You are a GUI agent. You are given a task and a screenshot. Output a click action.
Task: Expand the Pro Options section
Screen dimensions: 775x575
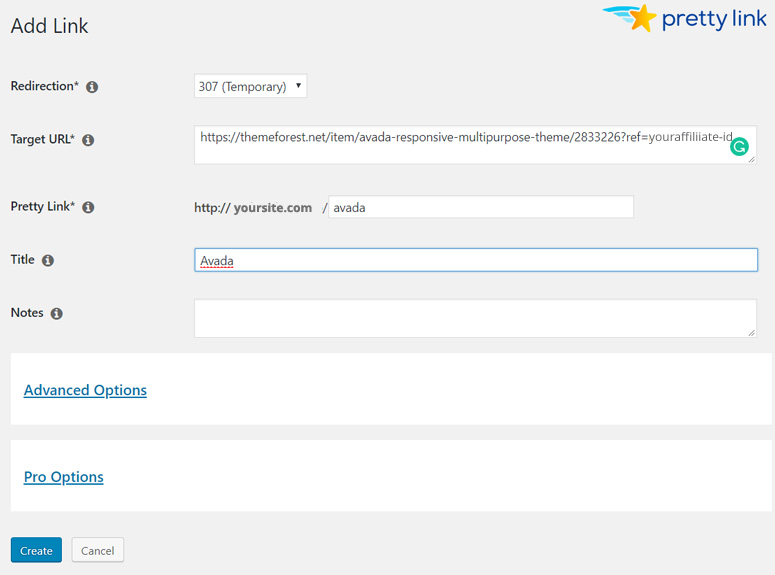64,477
